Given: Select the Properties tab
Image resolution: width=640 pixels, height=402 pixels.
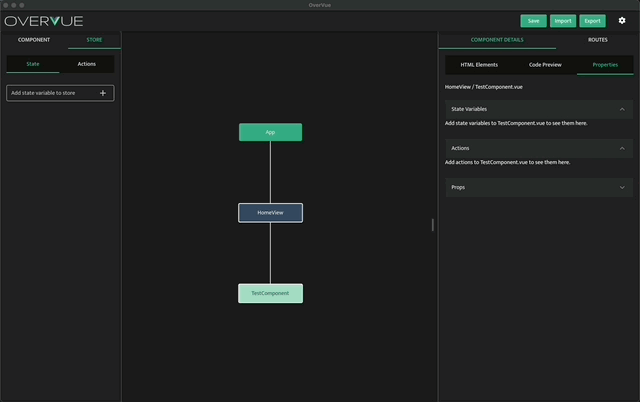Looking at the screenshot, I should coord(605,64).
